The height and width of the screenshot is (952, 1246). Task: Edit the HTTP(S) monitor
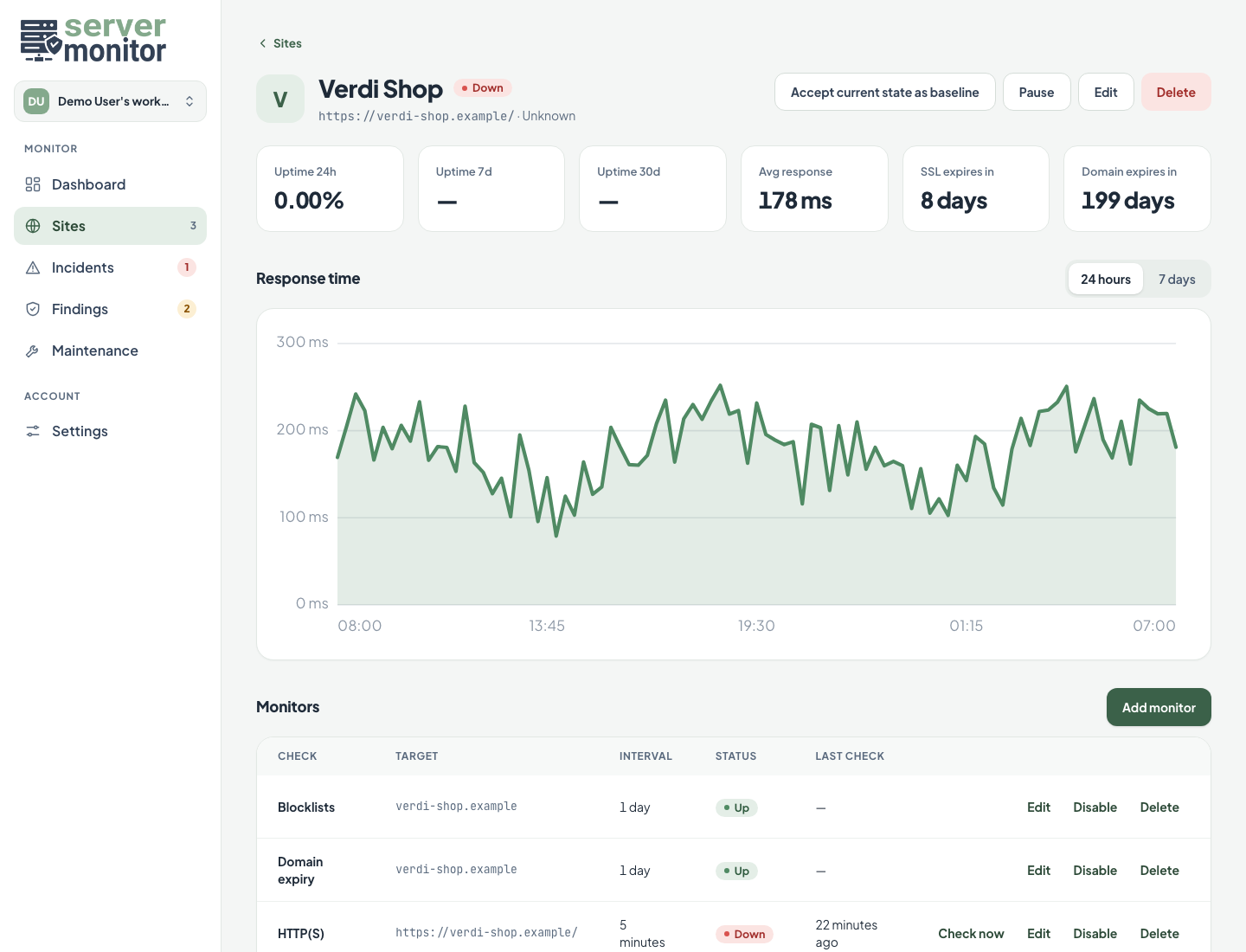[1038, 933]
